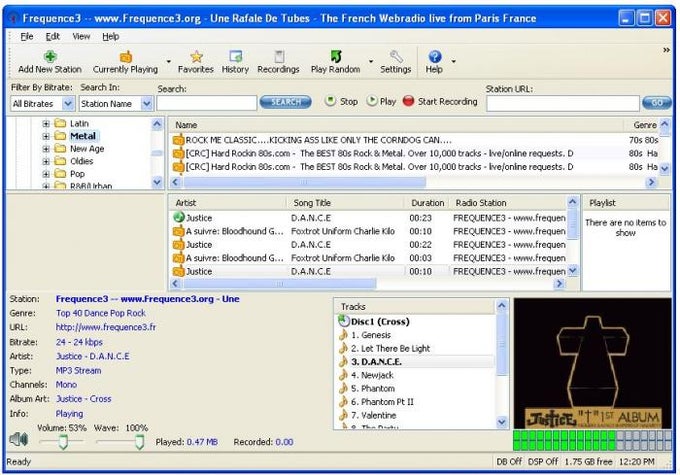Open the View menu
Viewport: 680px width, 475px height.
pos(81,36)
